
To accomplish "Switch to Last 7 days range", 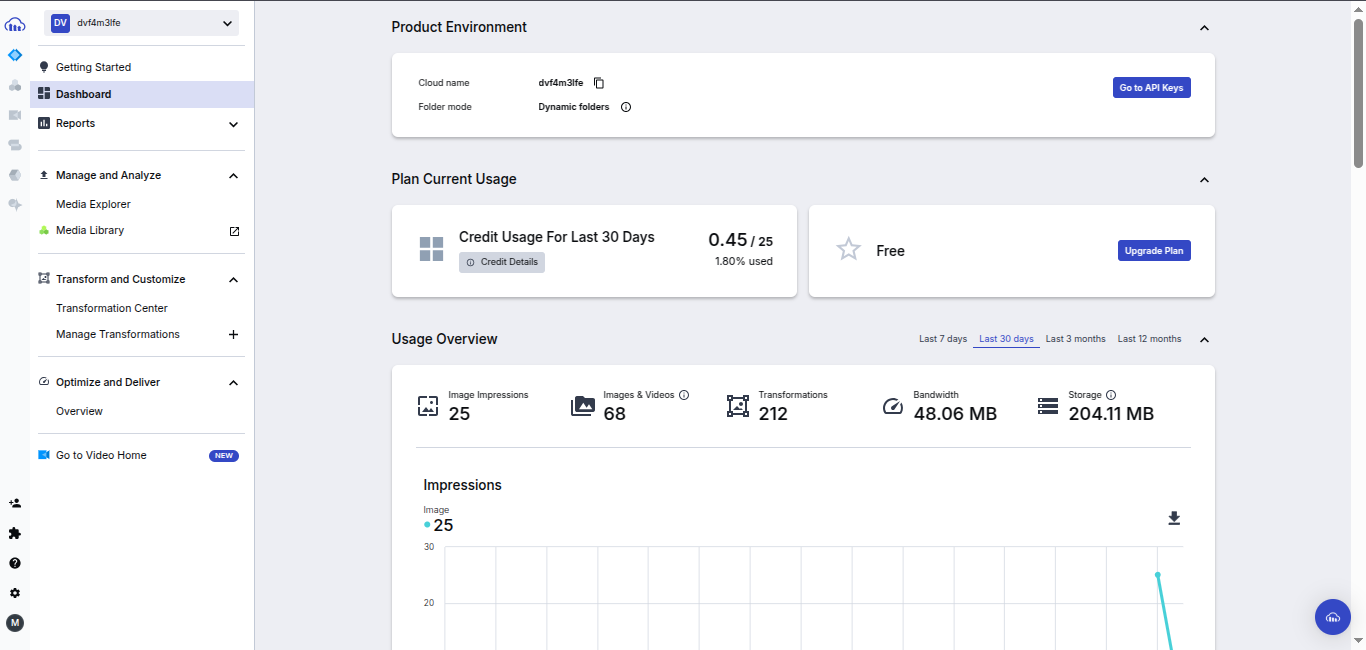I will (x=943, y=339).
